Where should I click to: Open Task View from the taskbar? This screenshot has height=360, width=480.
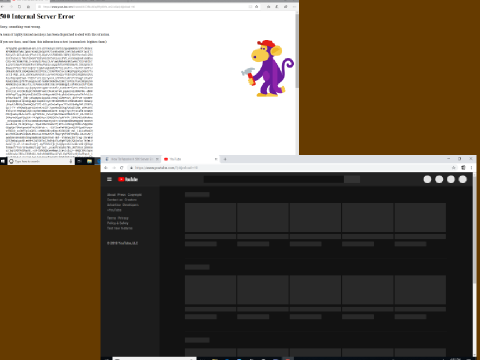[79, 161]
